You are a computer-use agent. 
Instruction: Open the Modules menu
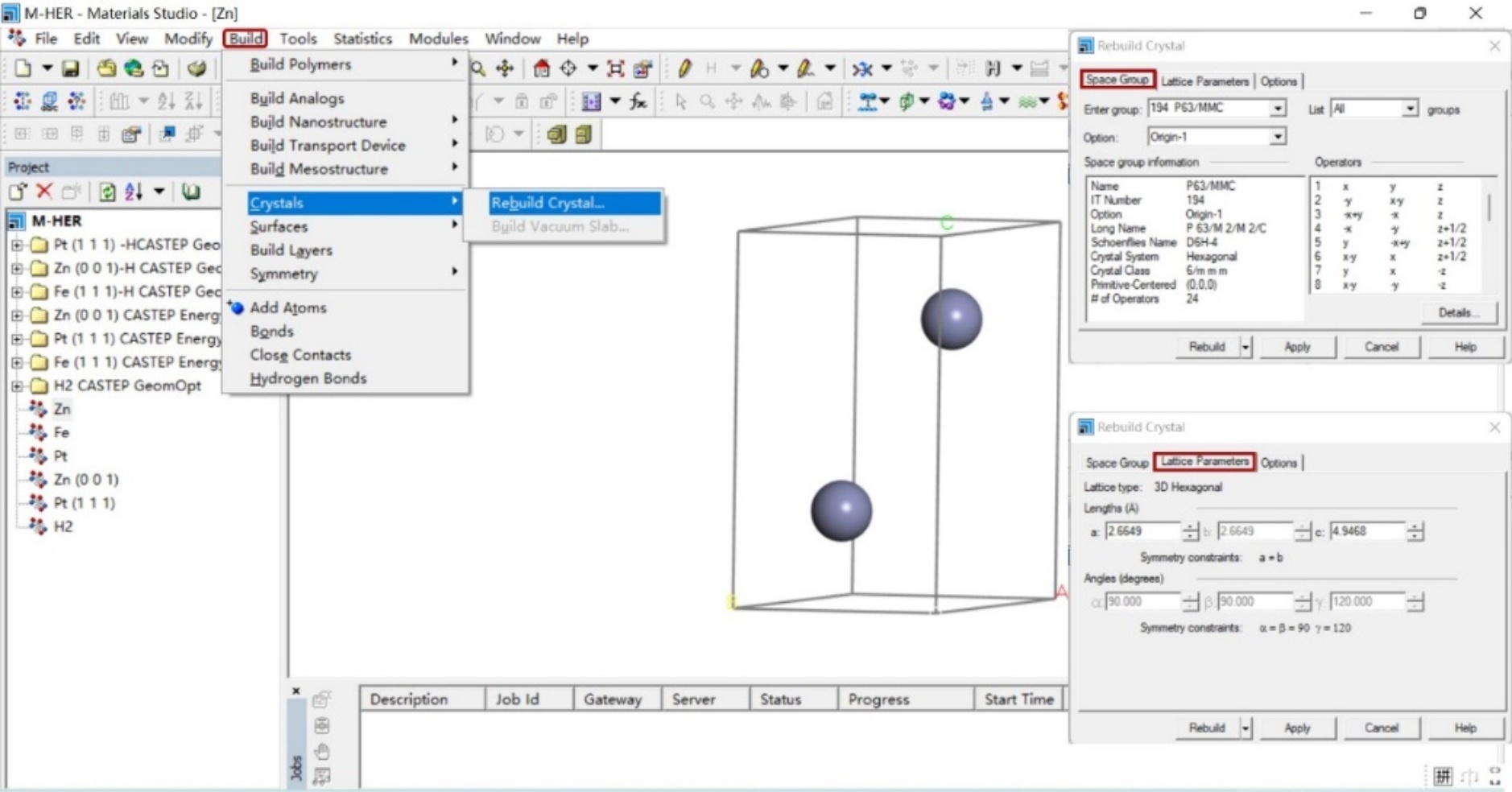438,39
